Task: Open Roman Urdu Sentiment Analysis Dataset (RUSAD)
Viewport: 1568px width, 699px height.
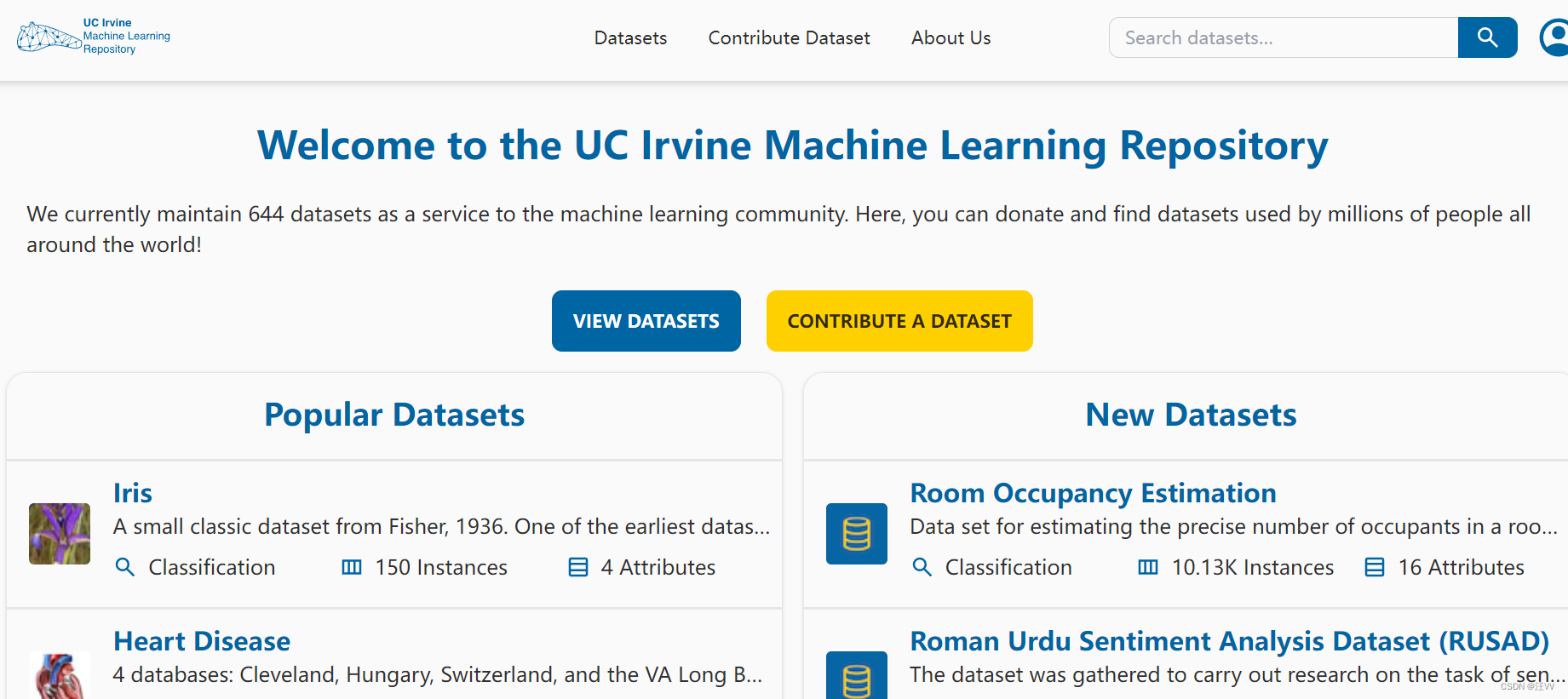Action: [1229, 641]
